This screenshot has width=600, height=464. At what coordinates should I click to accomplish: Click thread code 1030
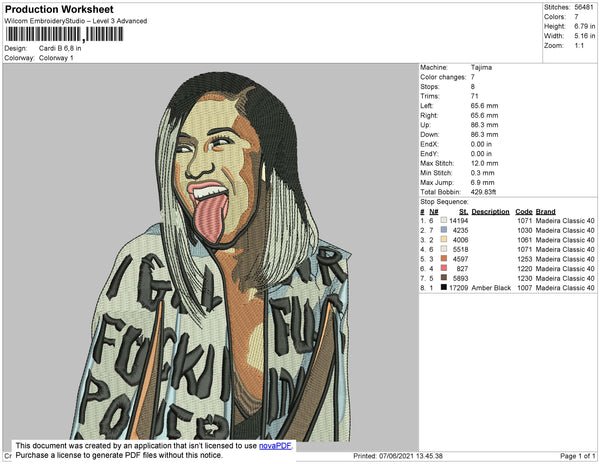click(x=525, y=230)
